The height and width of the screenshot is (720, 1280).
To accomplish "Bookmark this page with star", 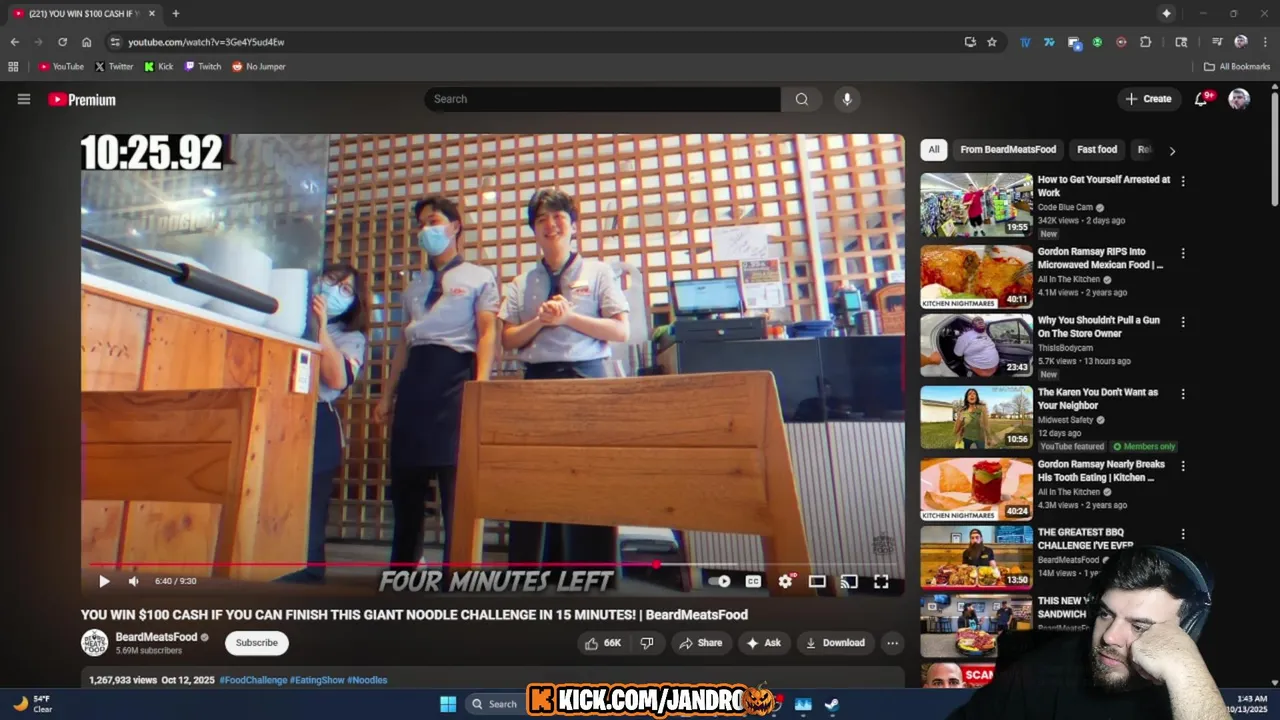I will pos(992,42).
